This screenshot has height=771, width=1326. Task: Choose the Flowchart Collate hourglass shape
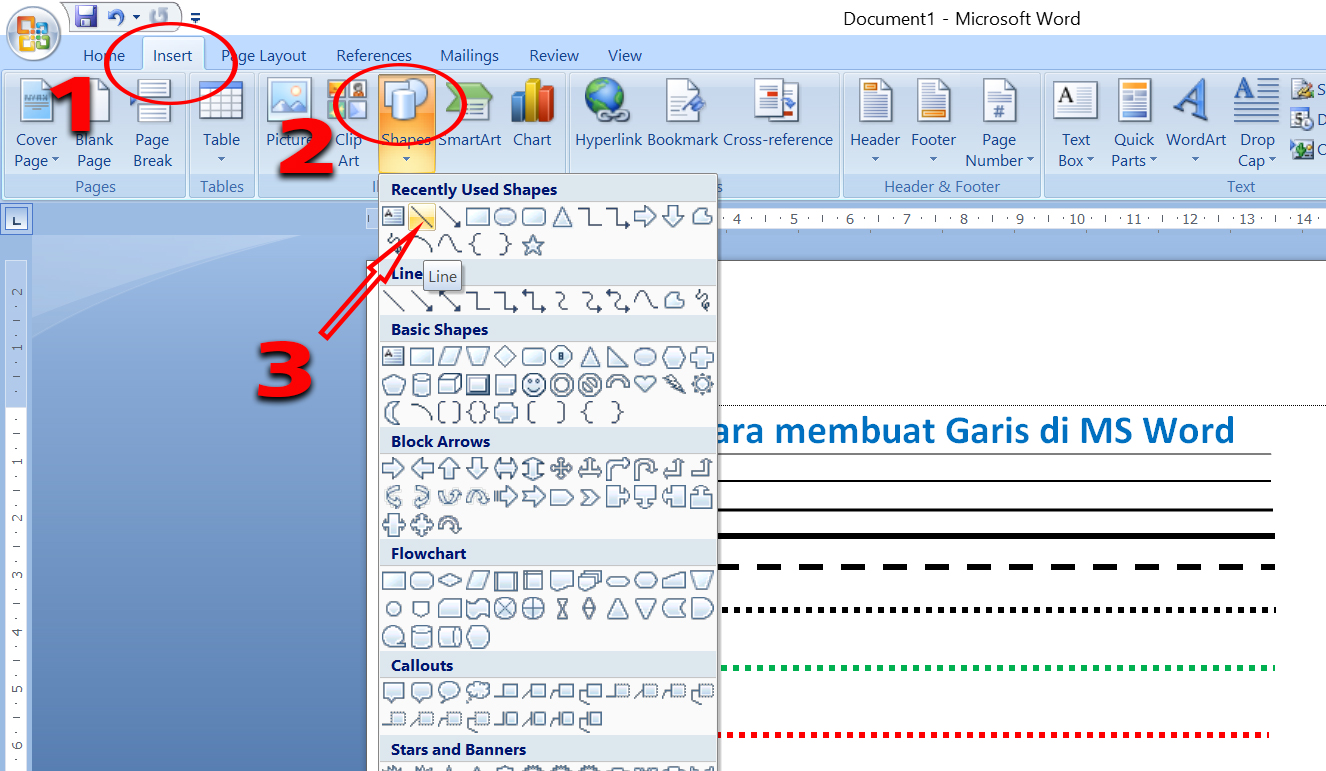coord(562,608)
